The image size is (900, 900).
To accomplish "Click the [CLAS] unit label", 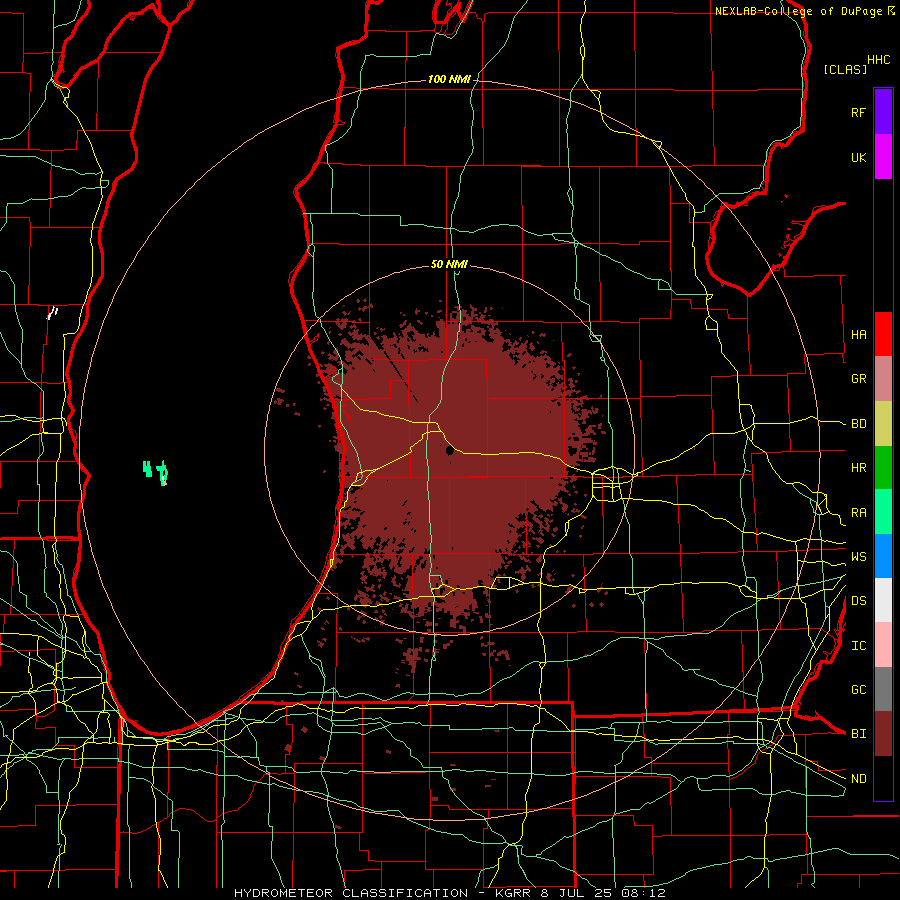I will tap(845, 70).
